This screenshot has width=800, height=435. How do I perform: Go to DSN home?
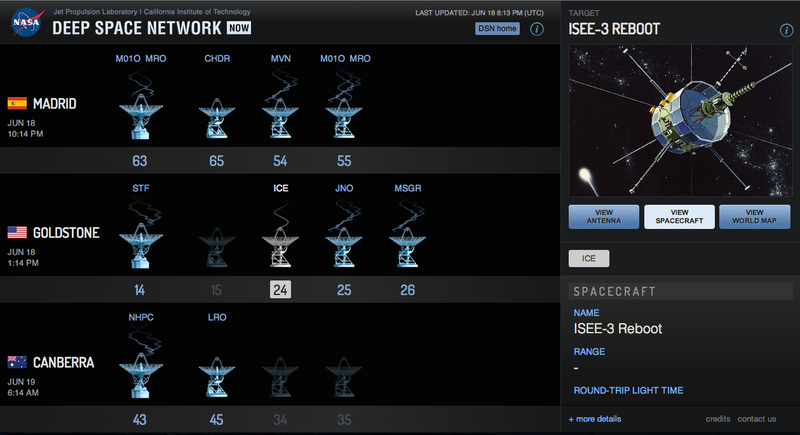tap(497, 29)
